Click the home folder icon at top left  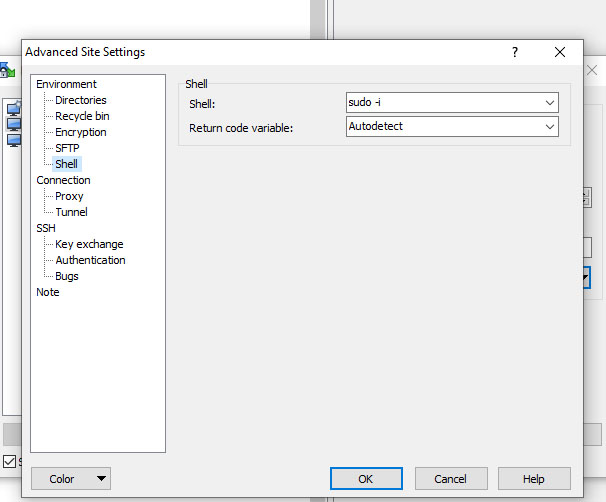click(x=7, y=70)
